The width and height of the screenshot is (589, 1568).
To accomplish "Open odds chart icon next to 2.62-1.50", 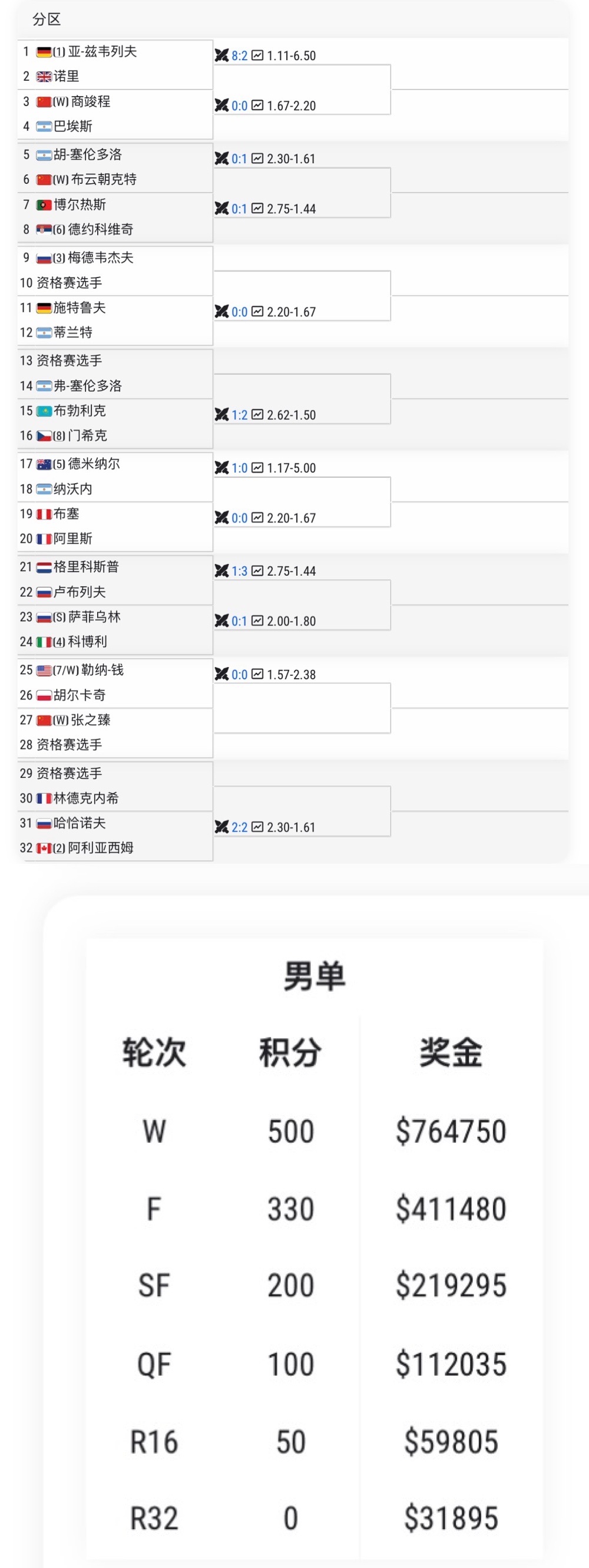I will tap(257, 414).
